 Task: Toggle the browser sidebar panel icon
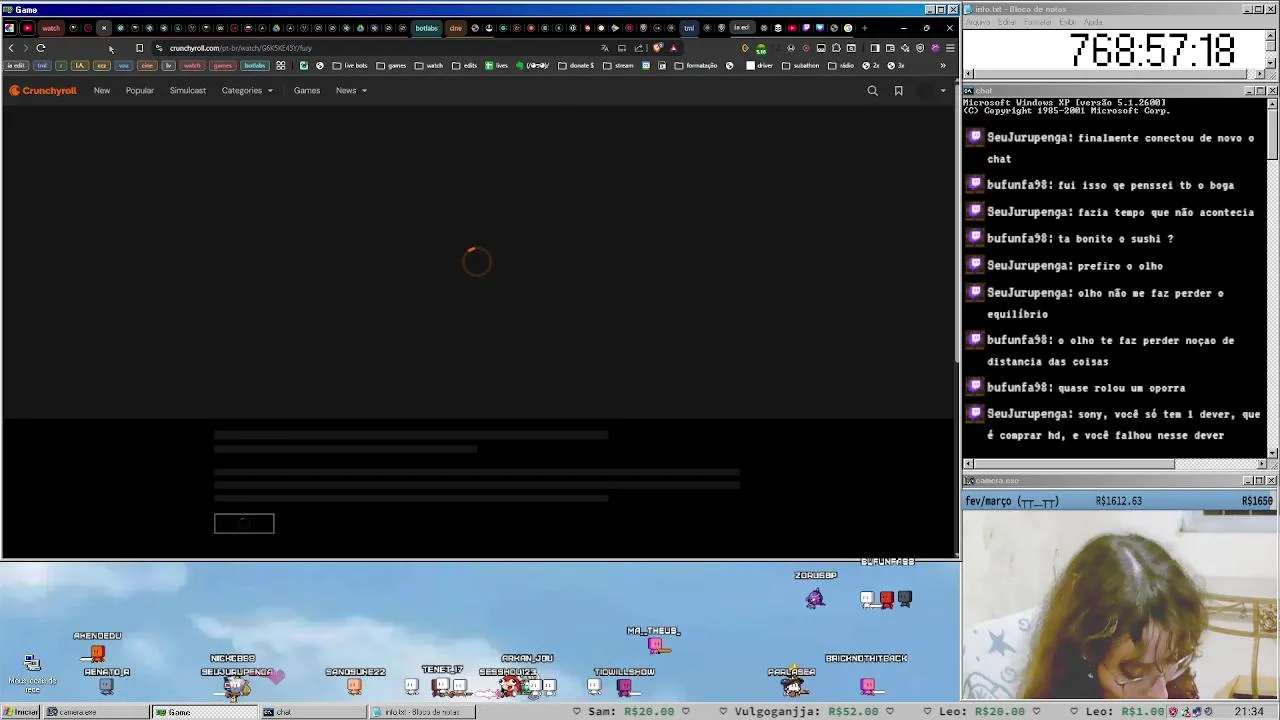(x=875, y=48)
